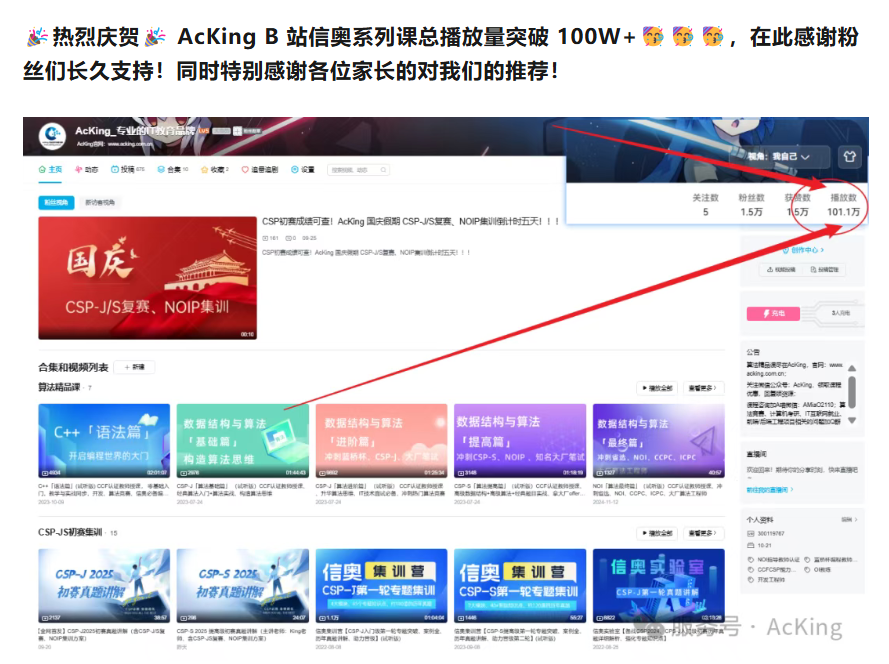Screen dimensions: 889x664
Task: Expand 查看更多 for 算法精品课
Action: (x=705, y=388)
